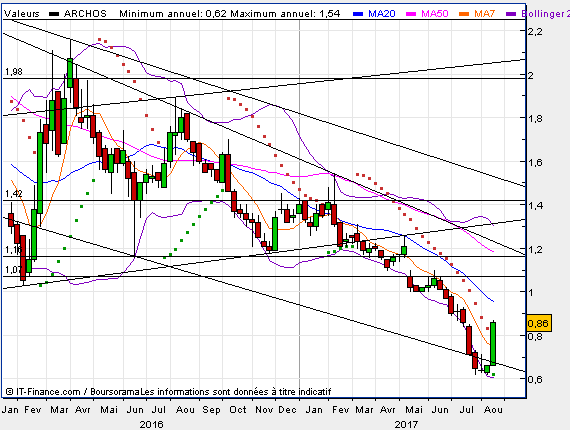
Task: Click the 2017 year label on time axis
Action: coord(406,424)
